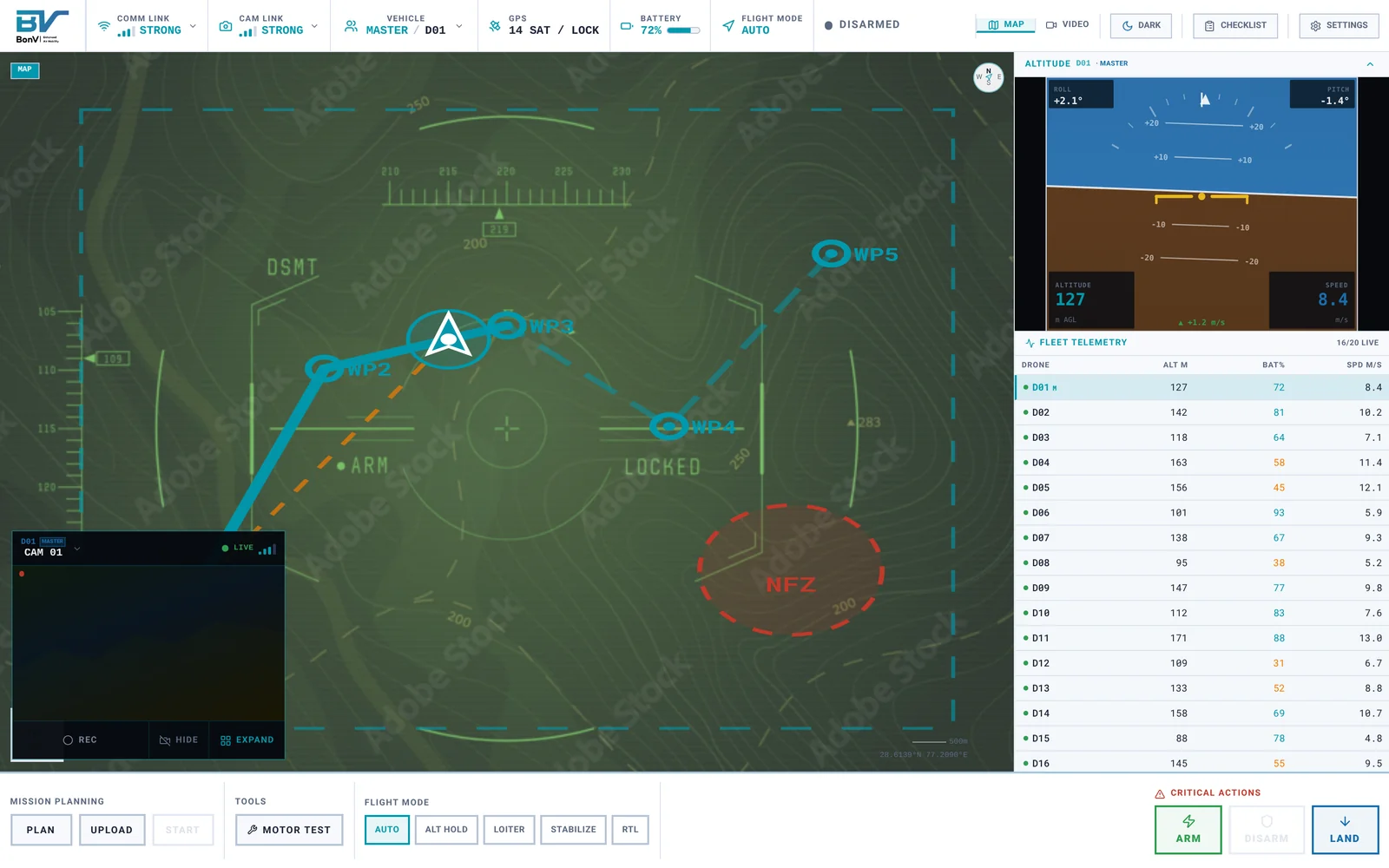Click the BonV logo
The image size is (1389, 868).
pos(40,26)
